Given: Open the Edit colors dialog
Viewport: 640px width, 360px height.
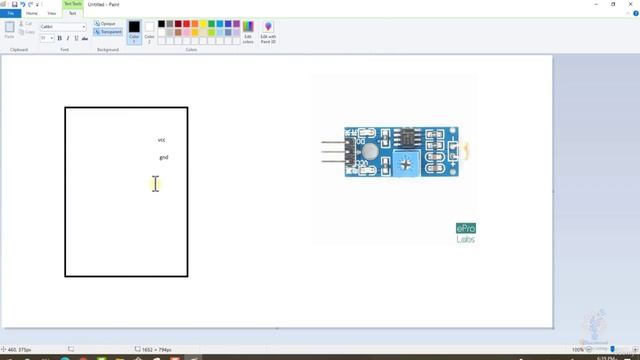Looking at the screenshot, I should coord(248,32).
